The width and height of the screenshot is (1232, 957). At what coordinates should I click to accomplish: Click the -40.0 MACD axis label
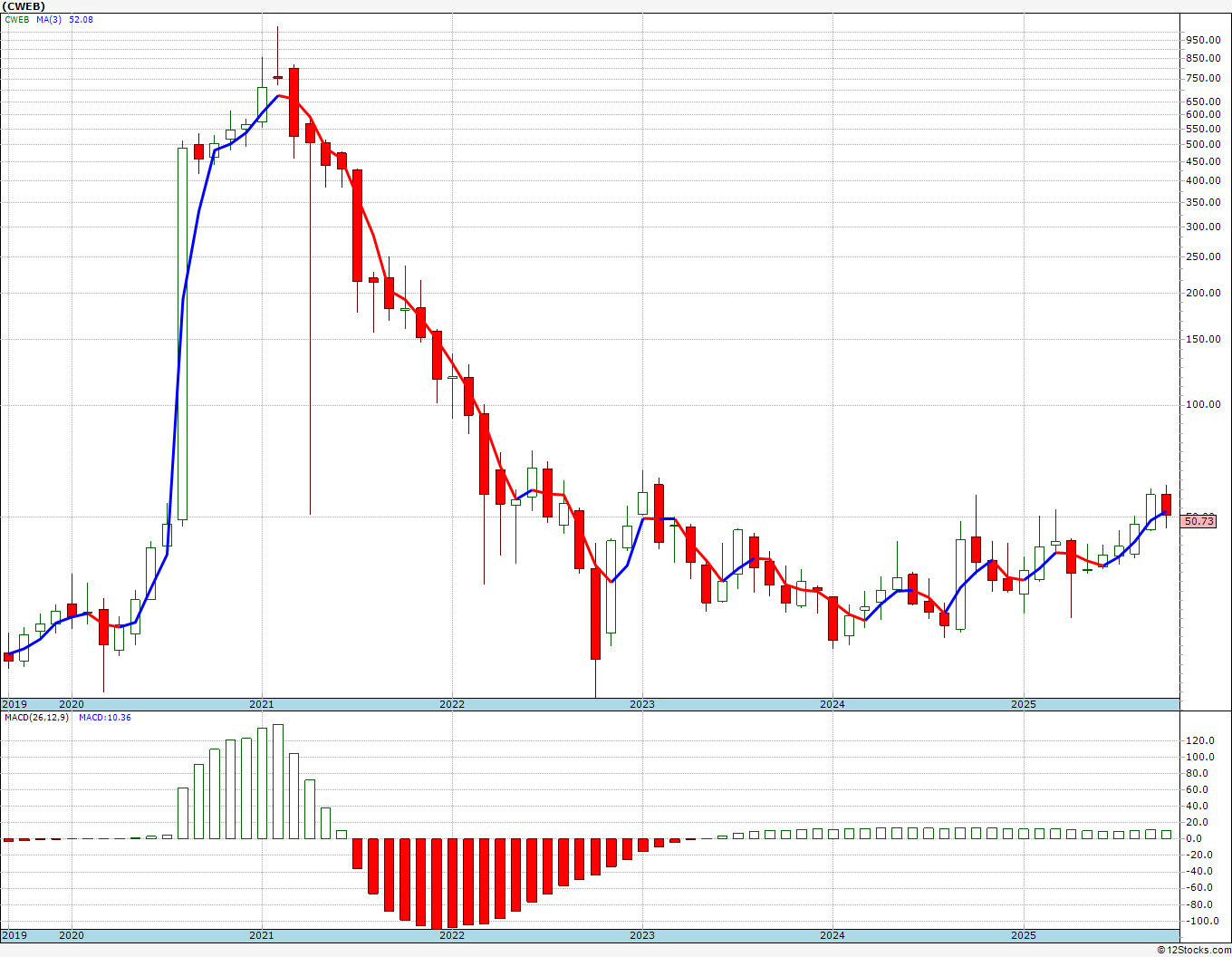tap(1198, 872)
